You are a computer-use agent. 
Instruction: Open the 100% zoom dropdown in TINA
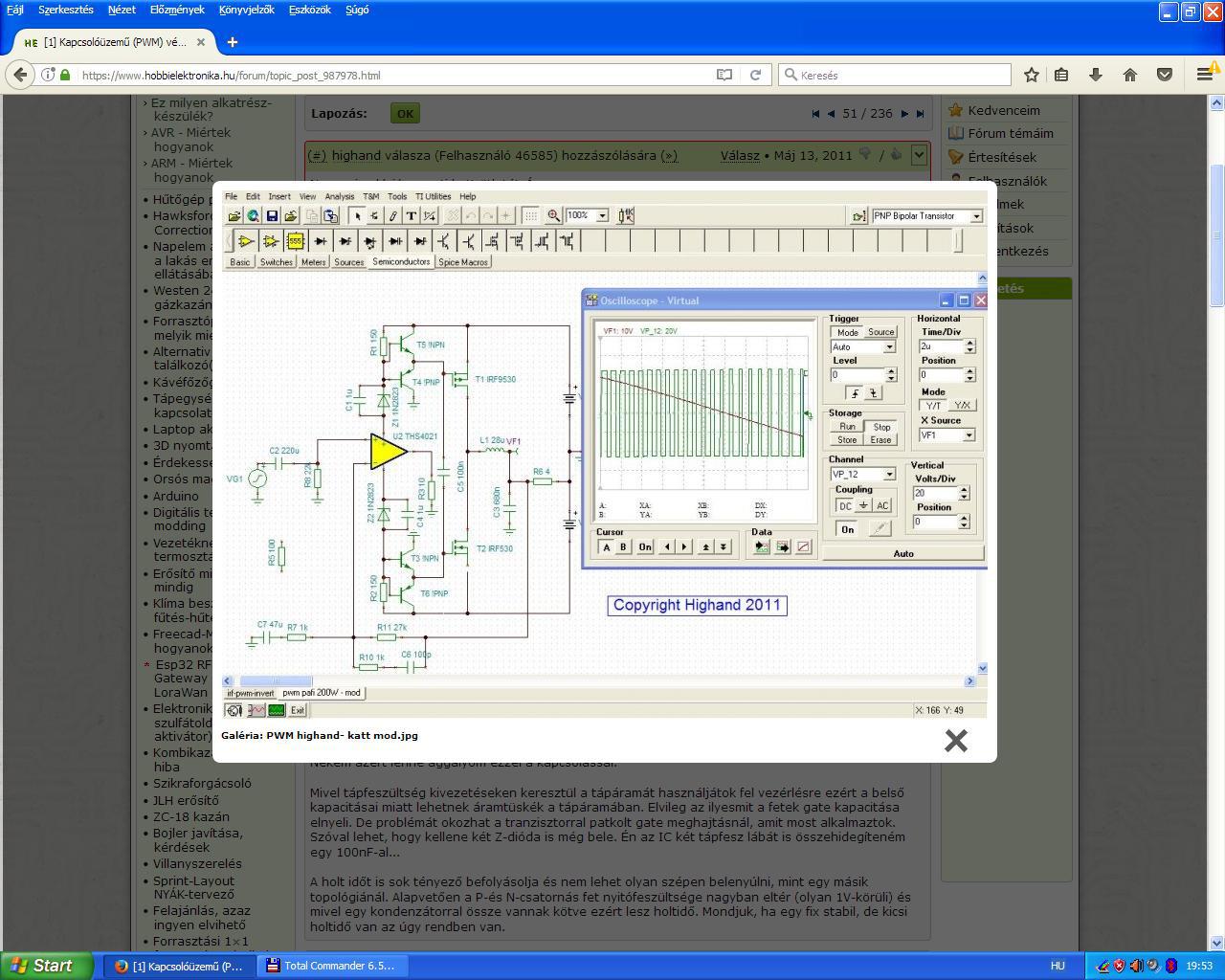click(602, 216)
